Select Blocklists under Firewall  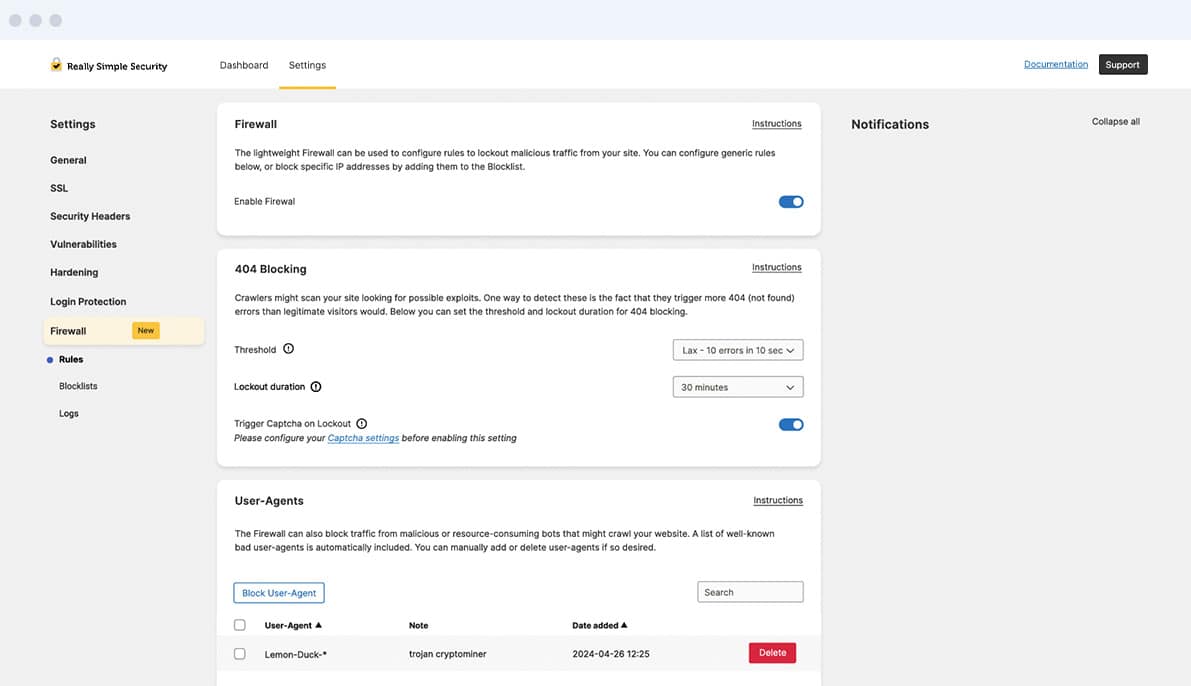[78, 386]
